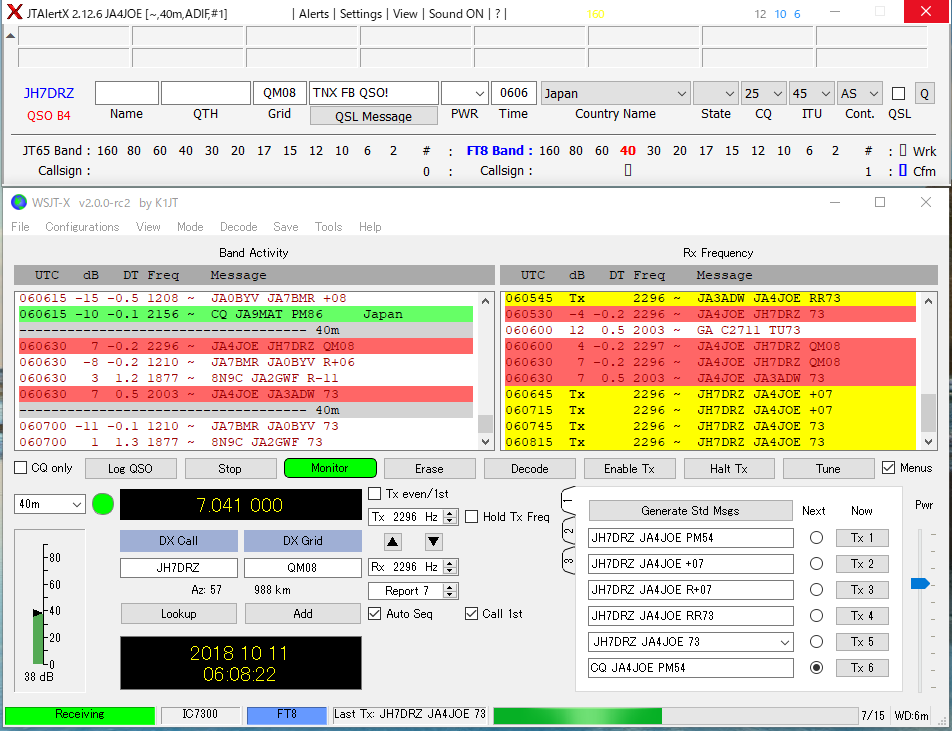This screenshot has width=952, height=731.
Task: Click the up arrow frequency button
Action: (x=393, y=542)
